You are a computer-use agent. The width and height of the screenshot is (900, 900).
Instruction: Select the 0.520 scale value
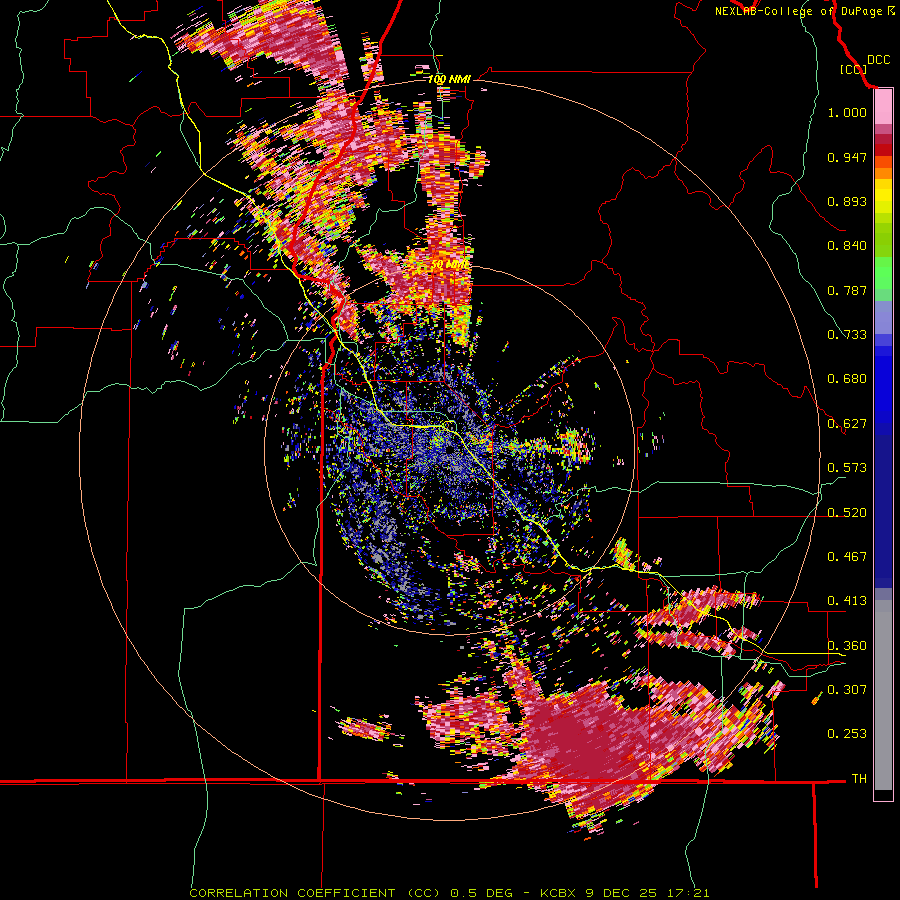(x=847, y=513)
